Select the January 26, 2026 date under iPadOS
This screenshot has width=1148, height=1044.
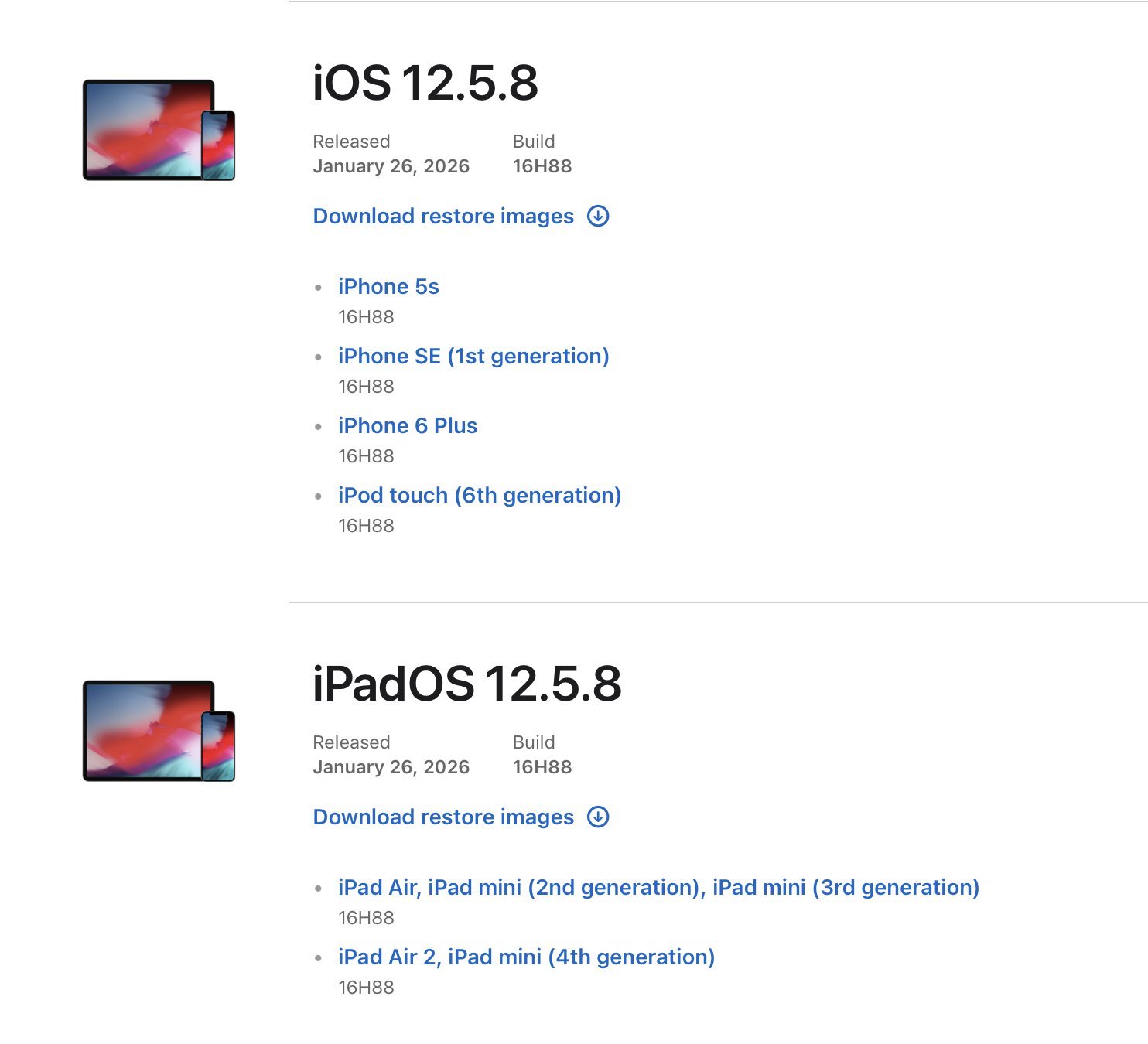click(391, 767)
